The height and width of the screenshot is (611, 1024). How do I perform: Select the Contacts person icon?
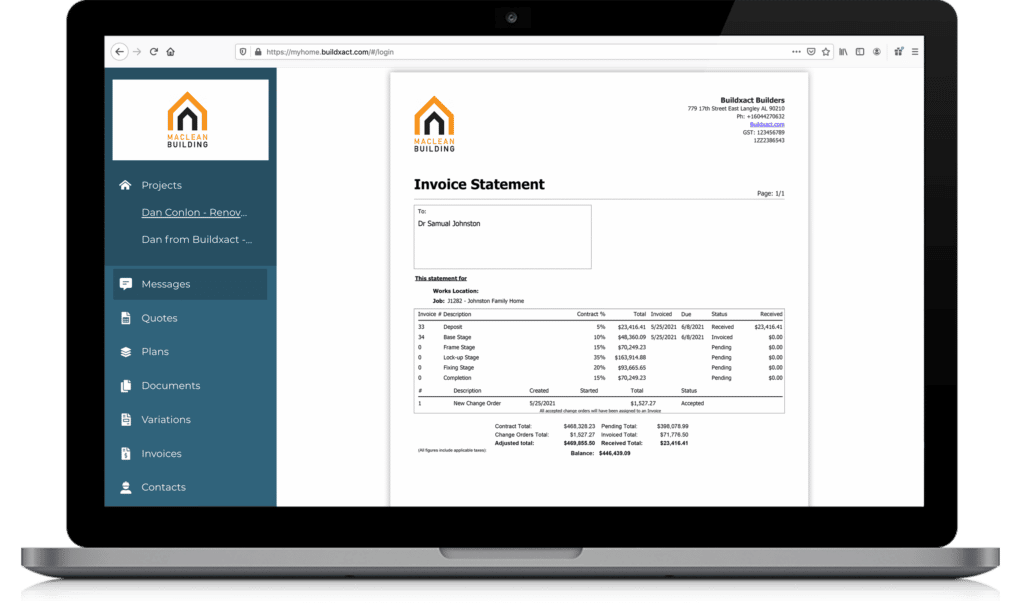click(125, 487)
